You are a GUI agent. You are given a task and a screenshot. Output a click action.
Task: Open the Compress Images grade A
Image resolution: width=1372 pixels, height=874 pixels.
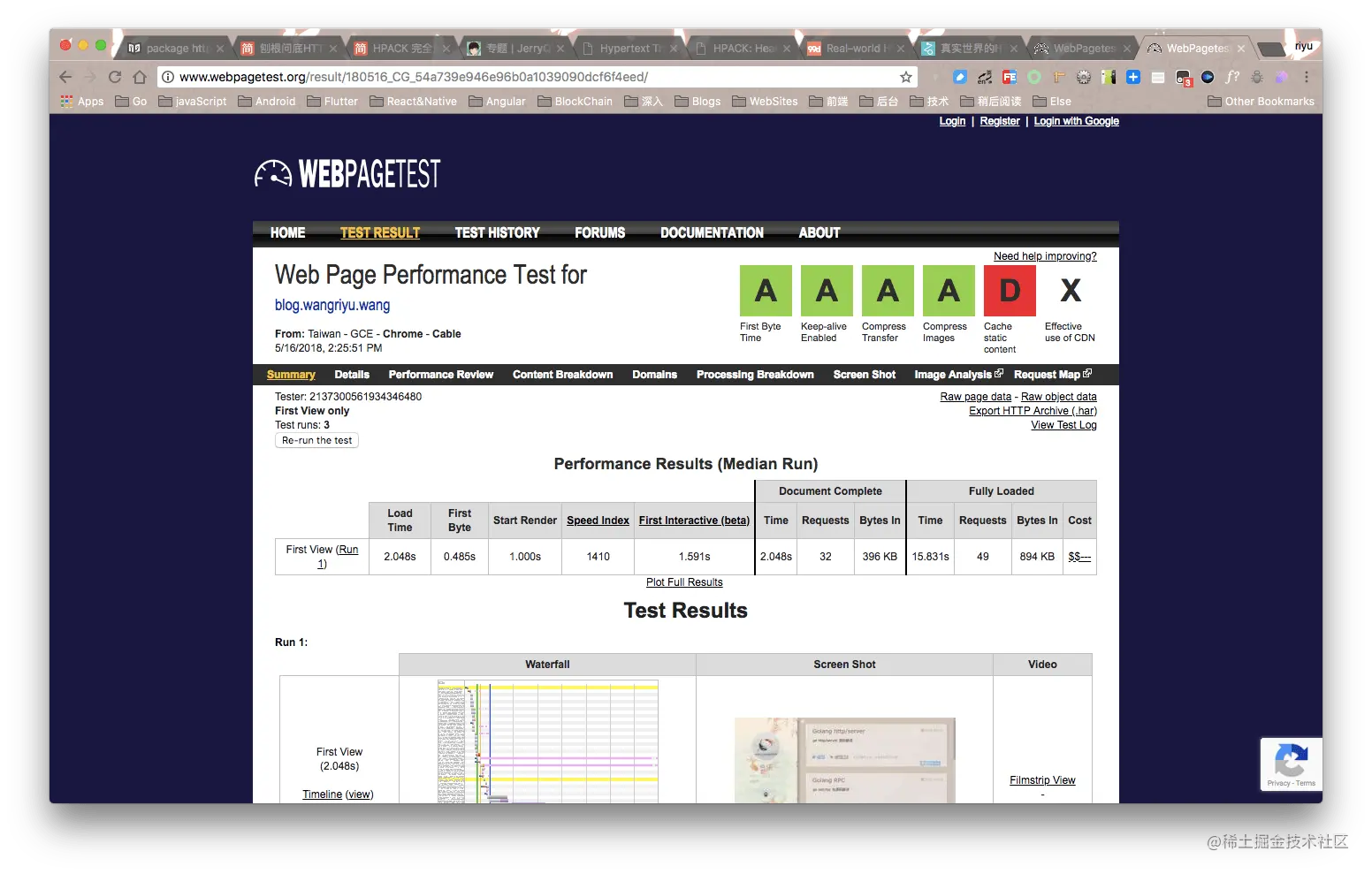point(949,291)
